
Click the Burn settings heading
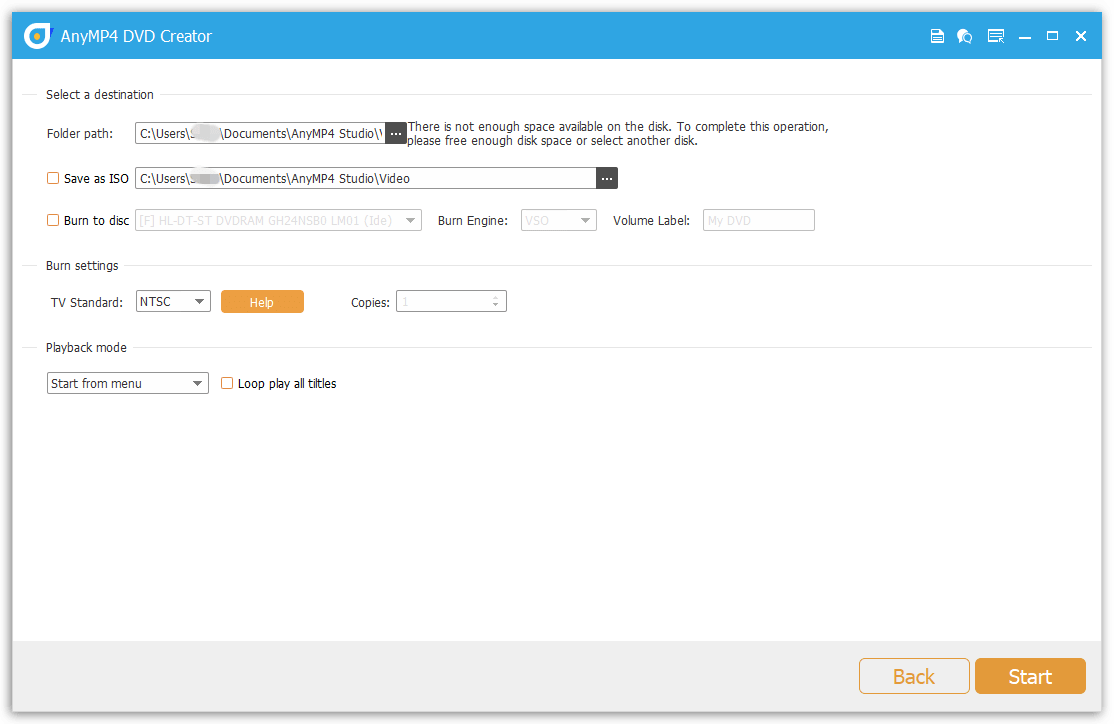click(x=82, y=266)
